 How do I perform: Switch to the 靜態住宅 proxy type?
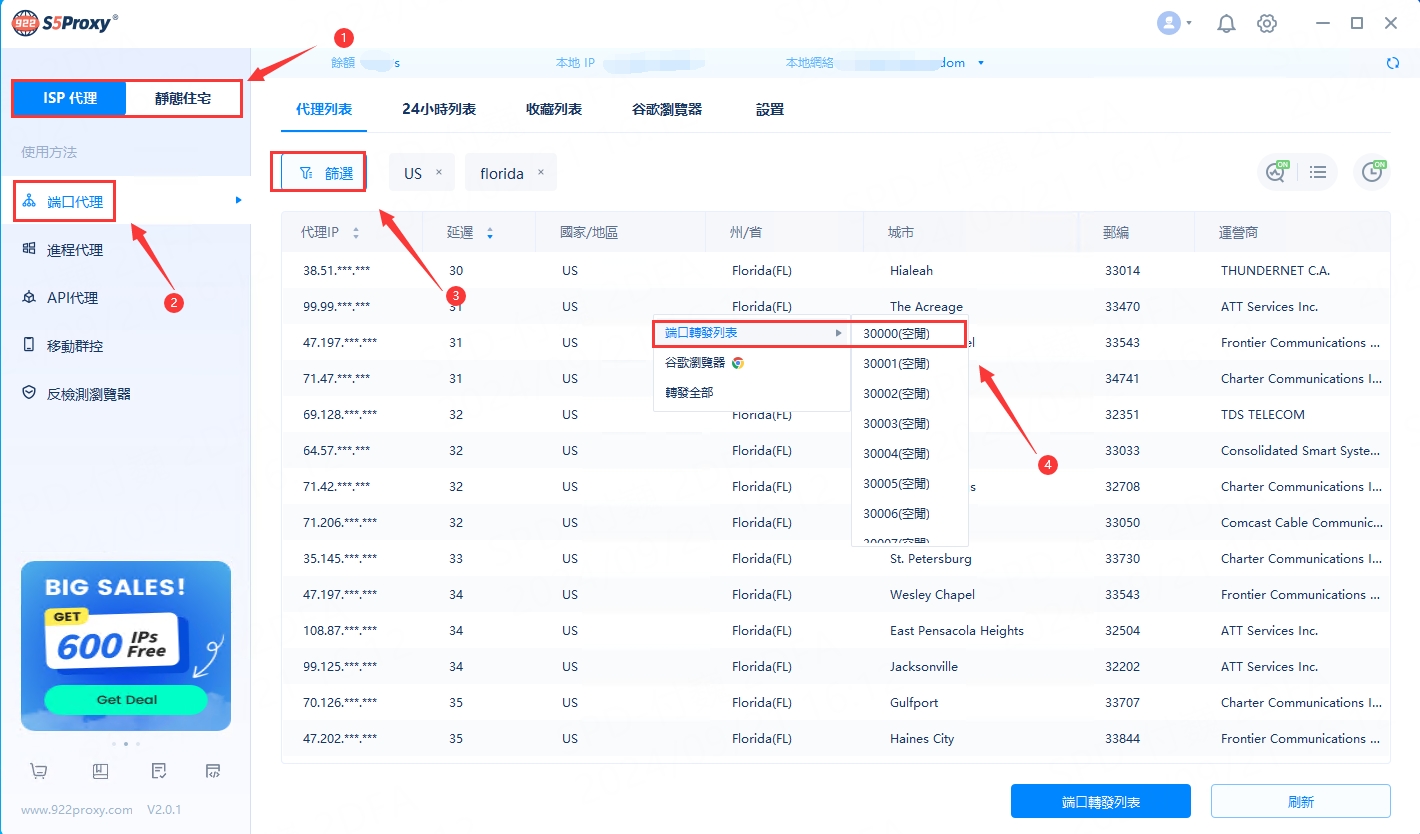point(183,98)
